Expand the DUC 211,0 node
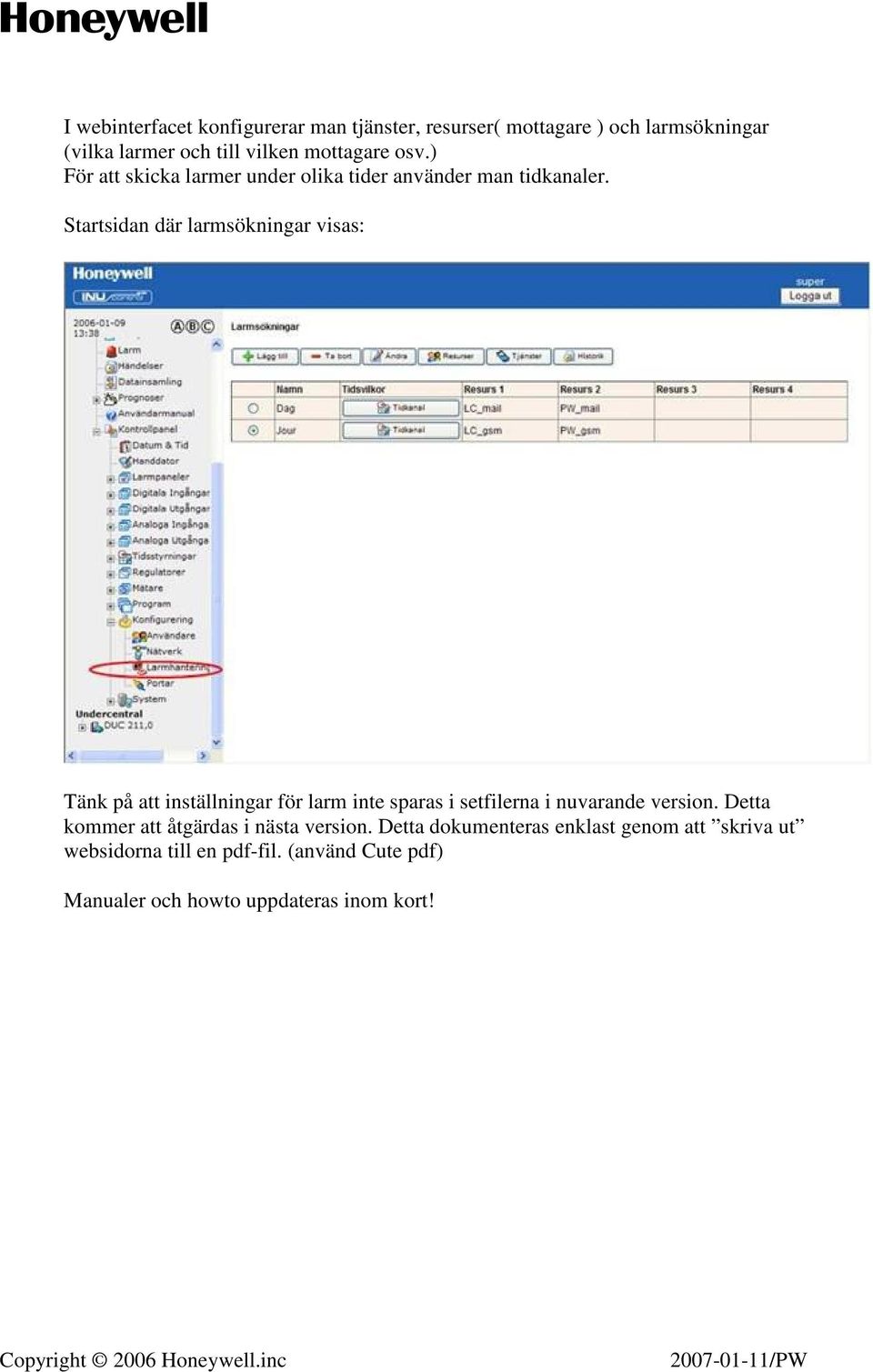 (x=82, y=727)
